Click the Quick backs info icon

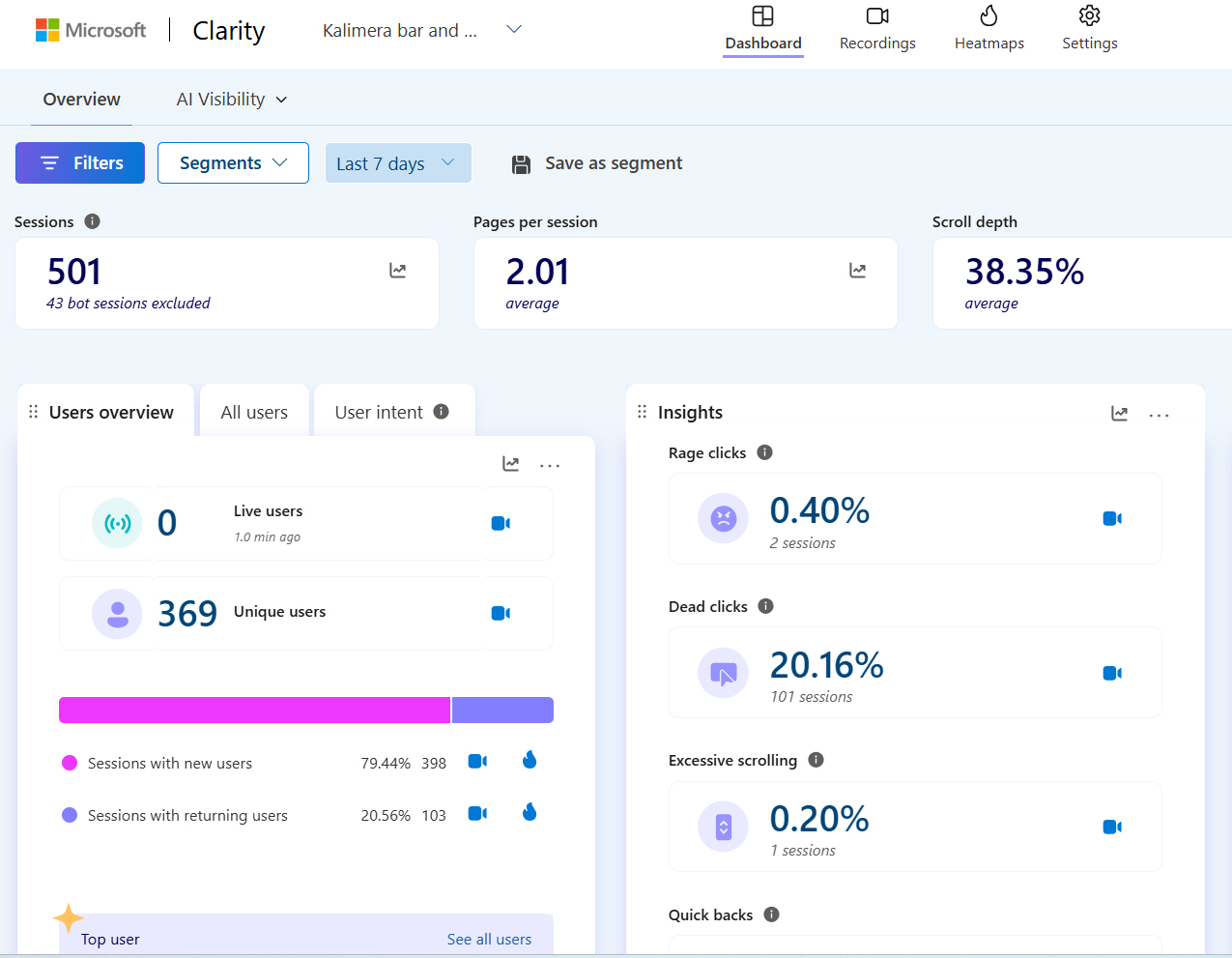coord(771,914)
